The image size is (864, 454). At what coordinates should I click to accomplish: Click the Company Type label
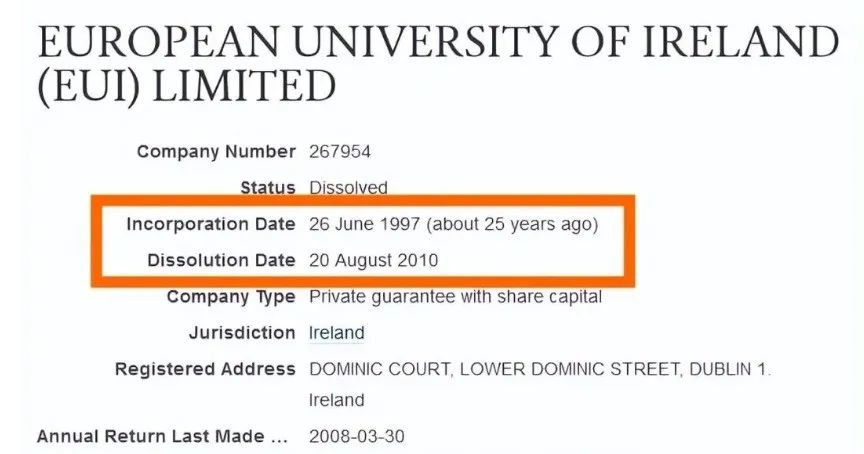point(231,297)
